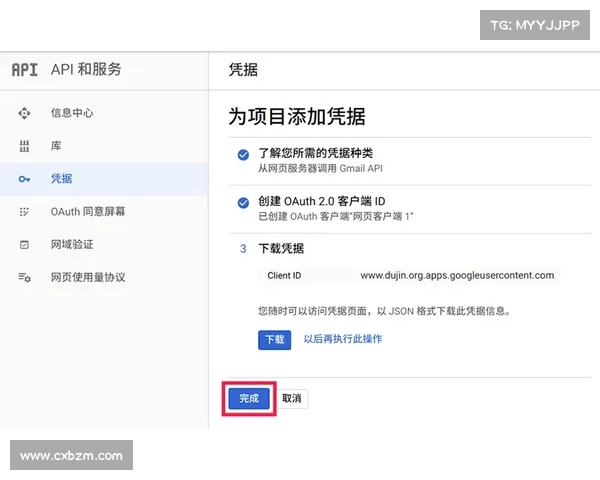Click the blue 下载 button
This screenshot has height=480, width=600.
pyautogui.click(x=274, y=340)
